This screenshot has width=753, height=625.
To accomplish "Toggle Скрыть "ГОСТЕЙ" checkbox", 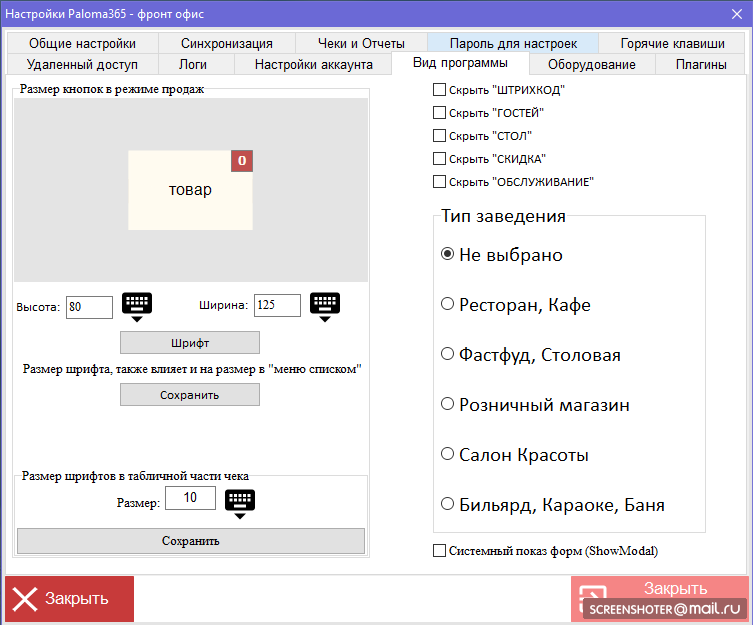I will (439, 113).
